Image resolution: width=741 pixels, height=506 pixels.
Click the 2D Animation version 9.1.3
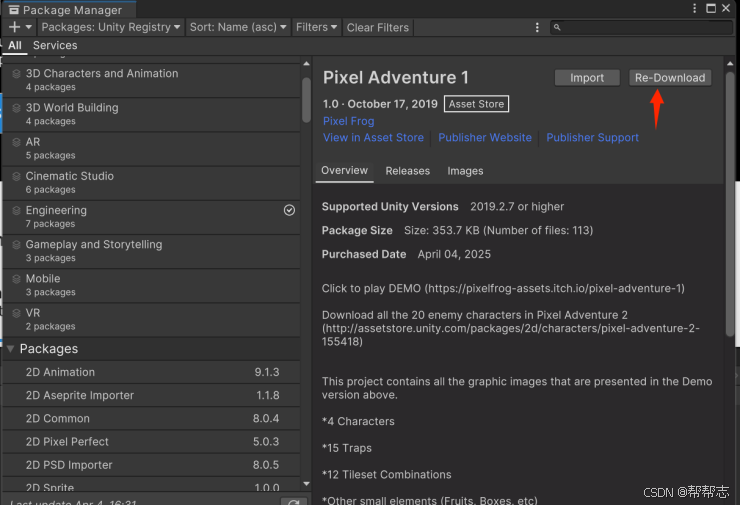click(x=267, y=372)
